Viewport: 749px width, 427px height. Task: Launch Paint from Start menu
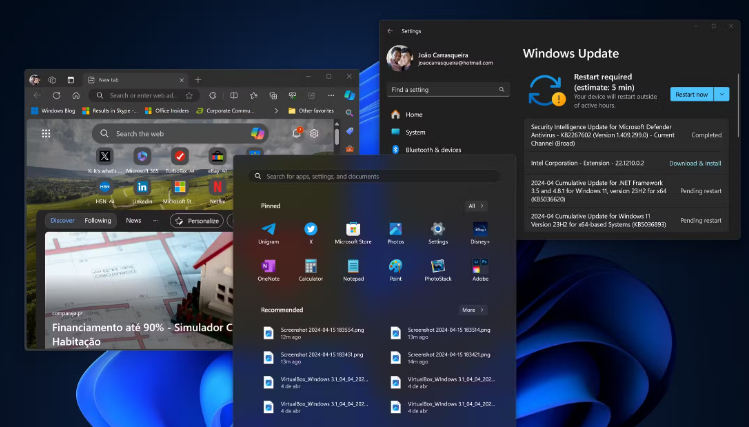[x=396, y=270]
